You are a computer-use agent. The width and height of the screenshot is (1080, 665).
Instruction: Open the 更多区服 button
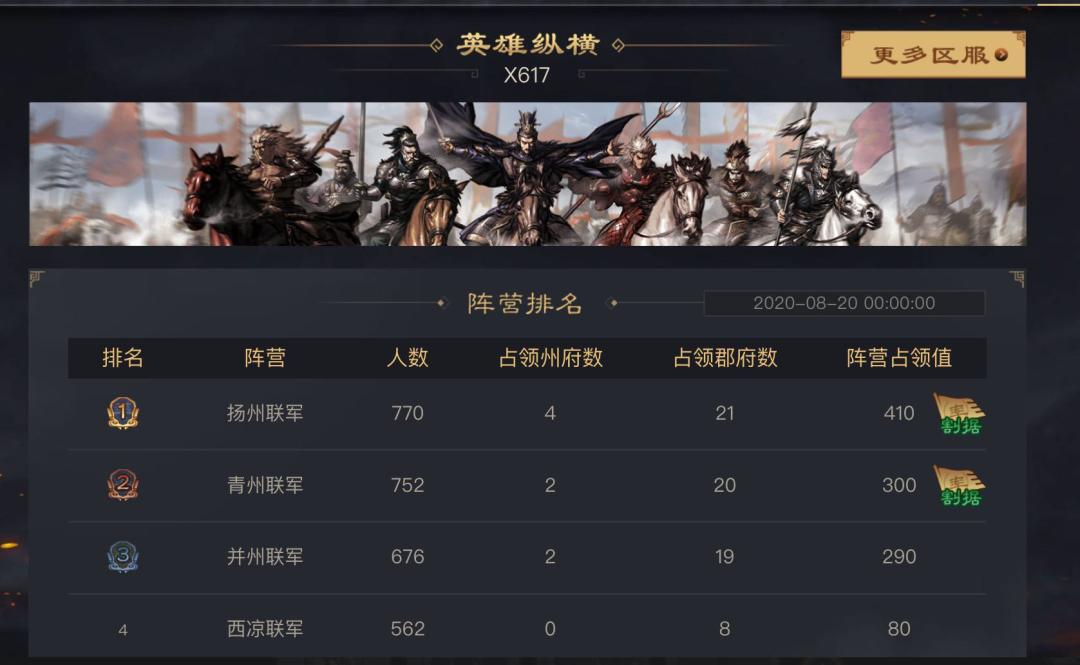[933, 54]
